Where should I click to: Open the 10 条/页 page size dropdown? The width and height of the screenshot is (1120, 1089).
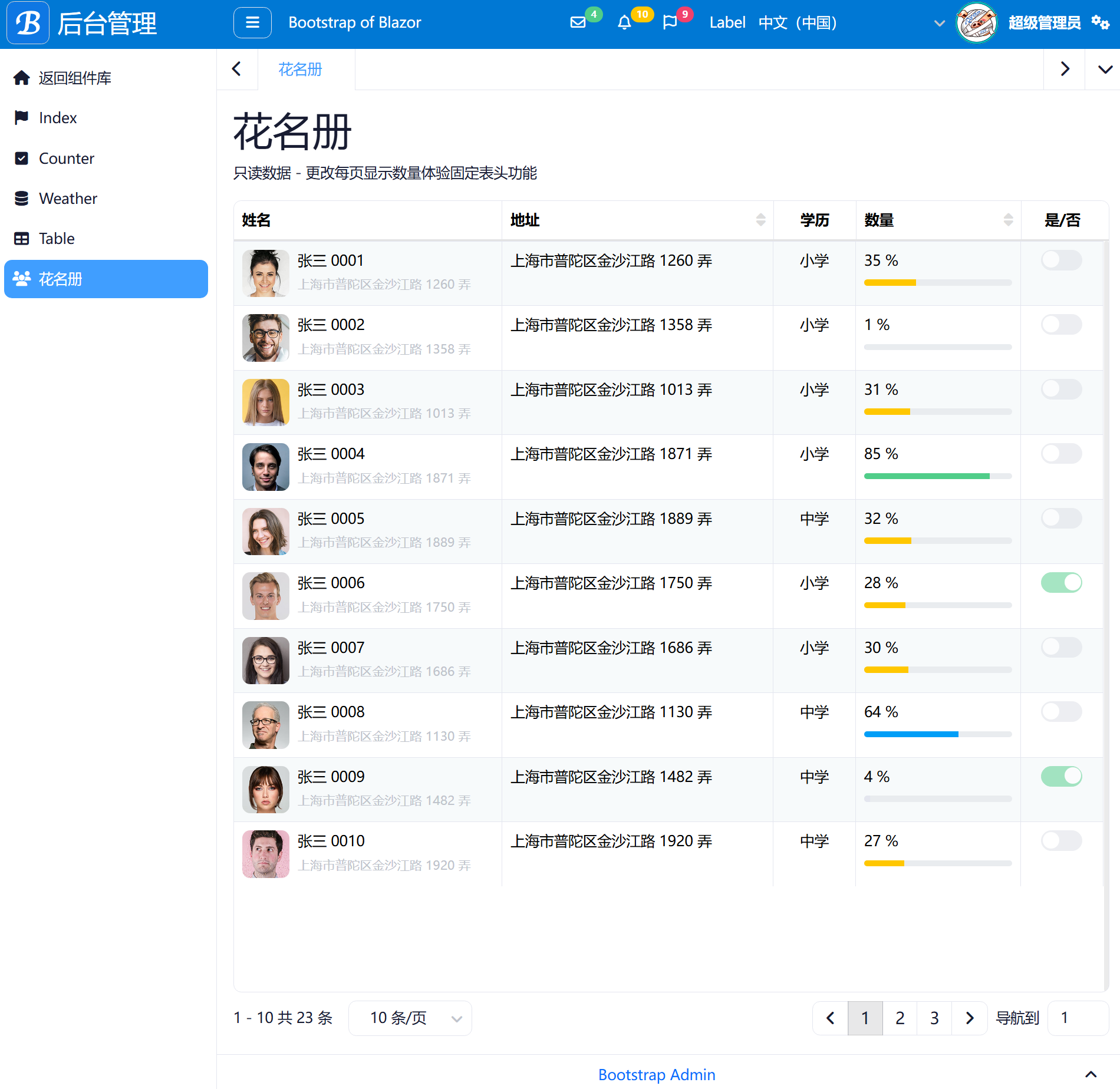click(x=410, y=1018)
